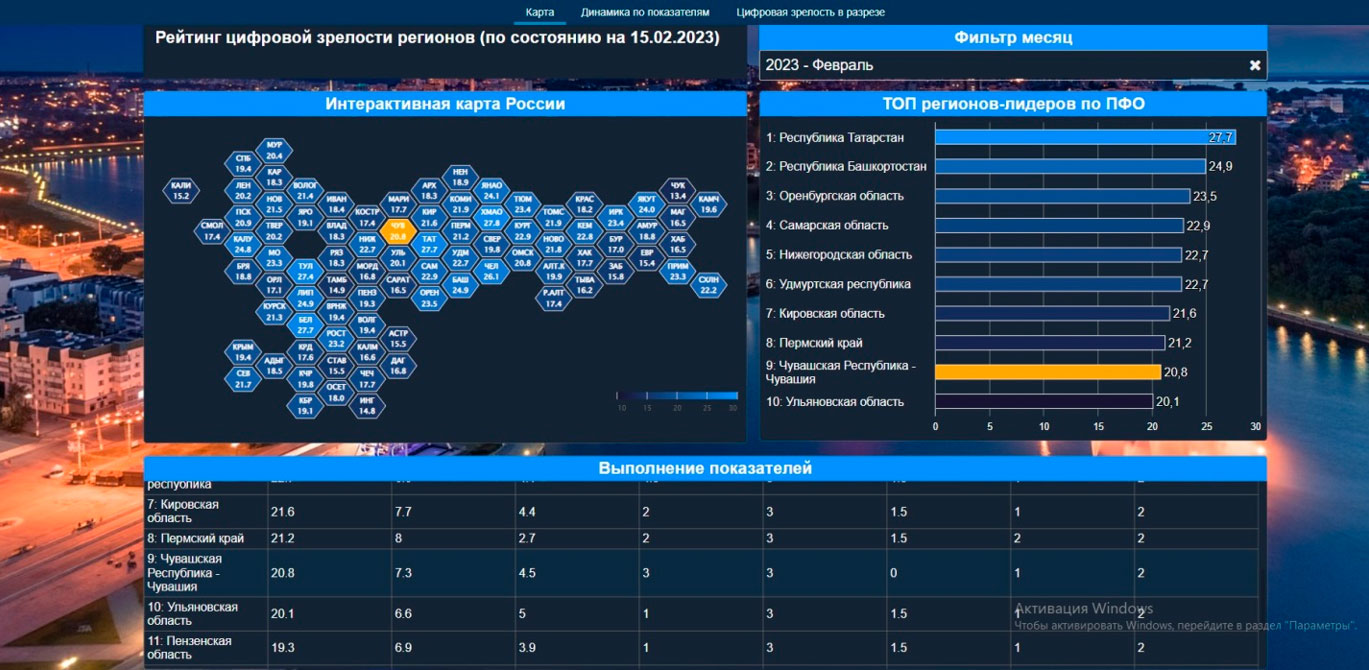The width and height of the screenshot is (1369, 670).
Task: Click the ING 14.8 hexagon tile
Action: pos(367,405)
